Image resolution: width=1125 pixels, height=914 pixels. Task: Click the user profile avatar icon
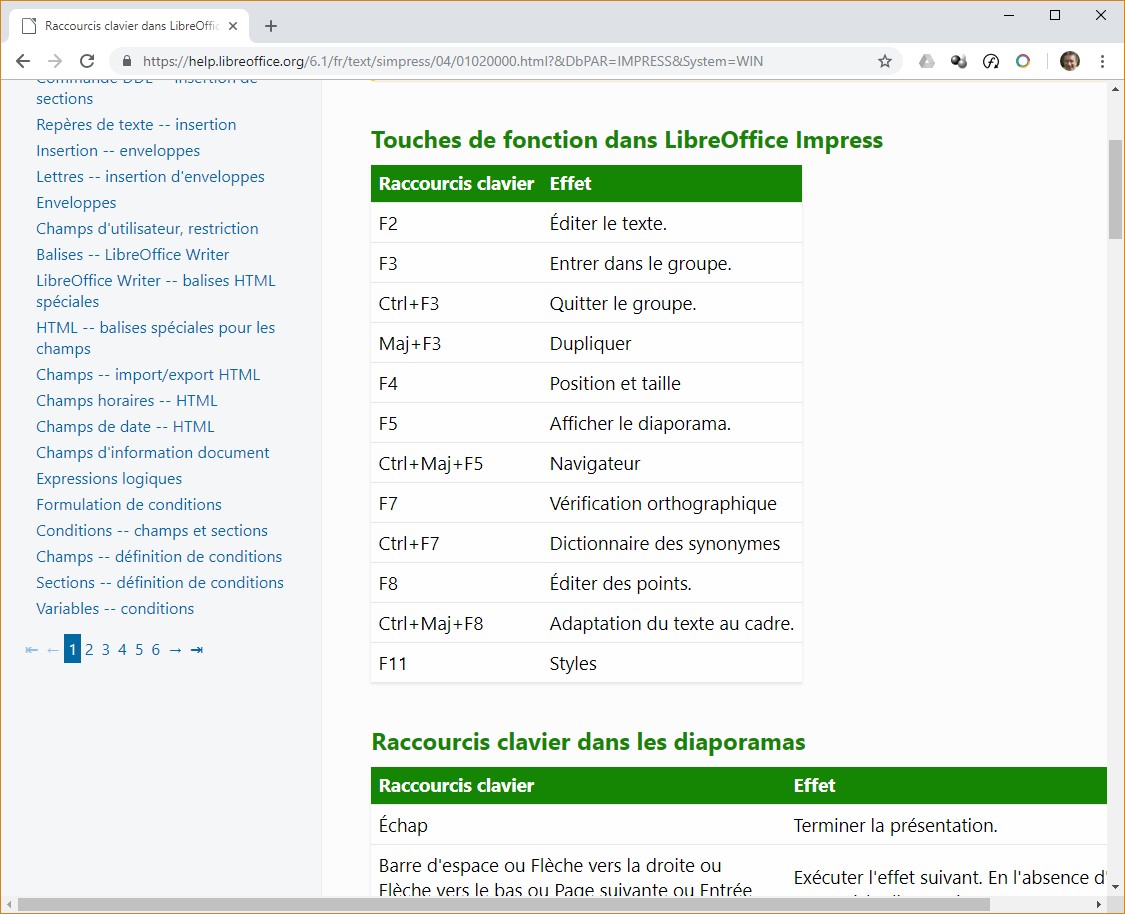tap(1069, 61)
